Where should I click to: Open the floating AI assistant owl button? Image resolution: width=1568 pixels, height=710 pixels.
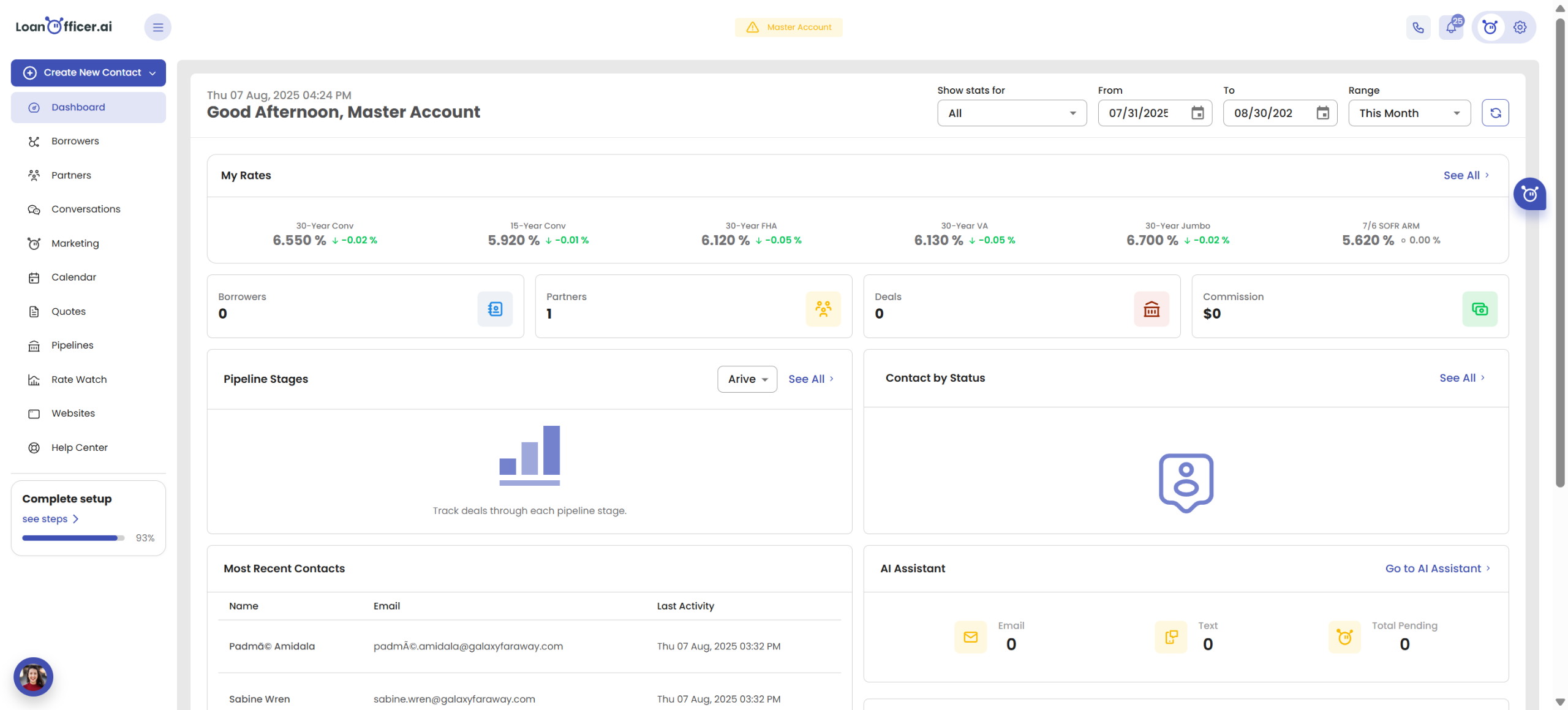(x=1529, y=194)
